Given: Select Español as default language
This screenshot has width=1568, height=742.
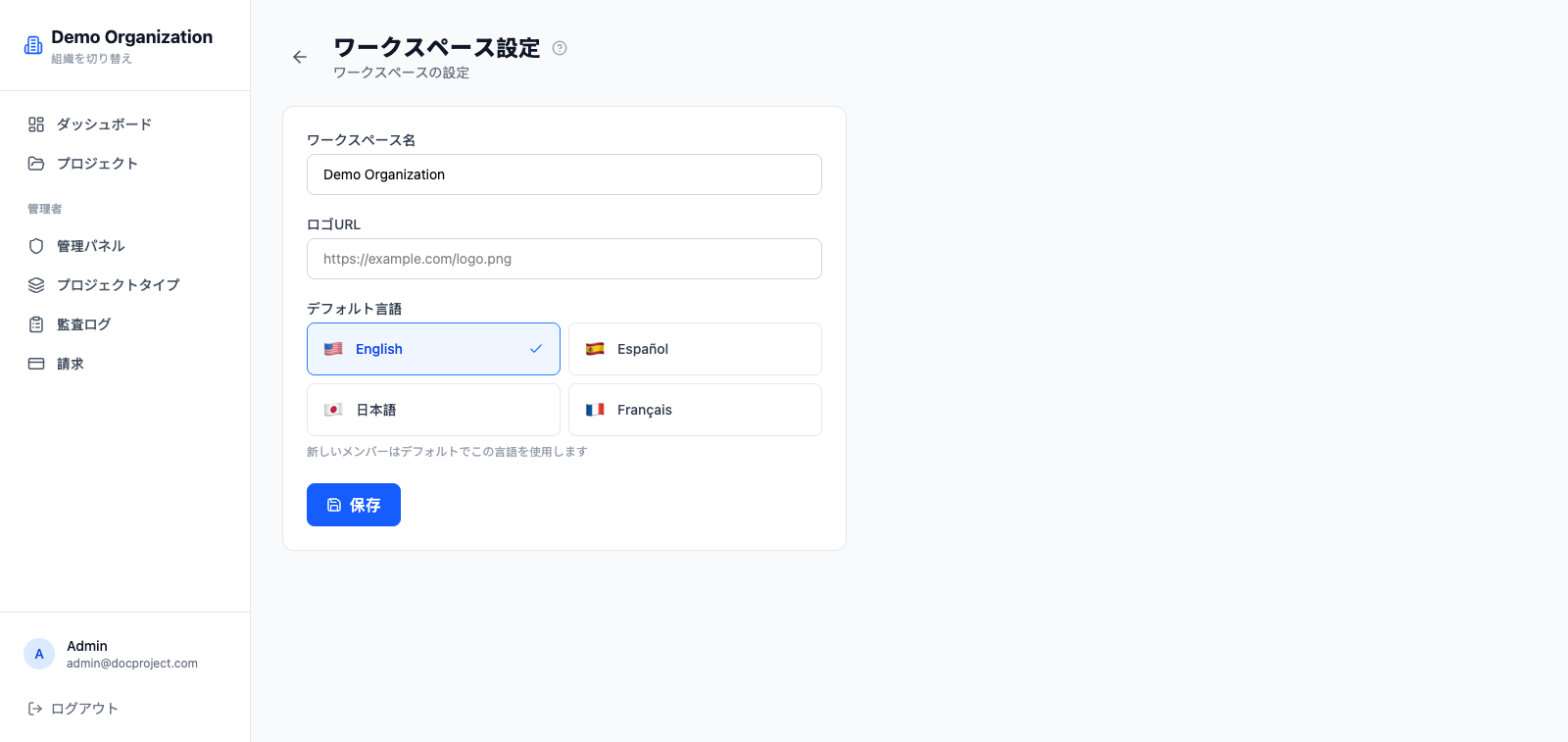Looking at the screenshot, I should (695, 349).
